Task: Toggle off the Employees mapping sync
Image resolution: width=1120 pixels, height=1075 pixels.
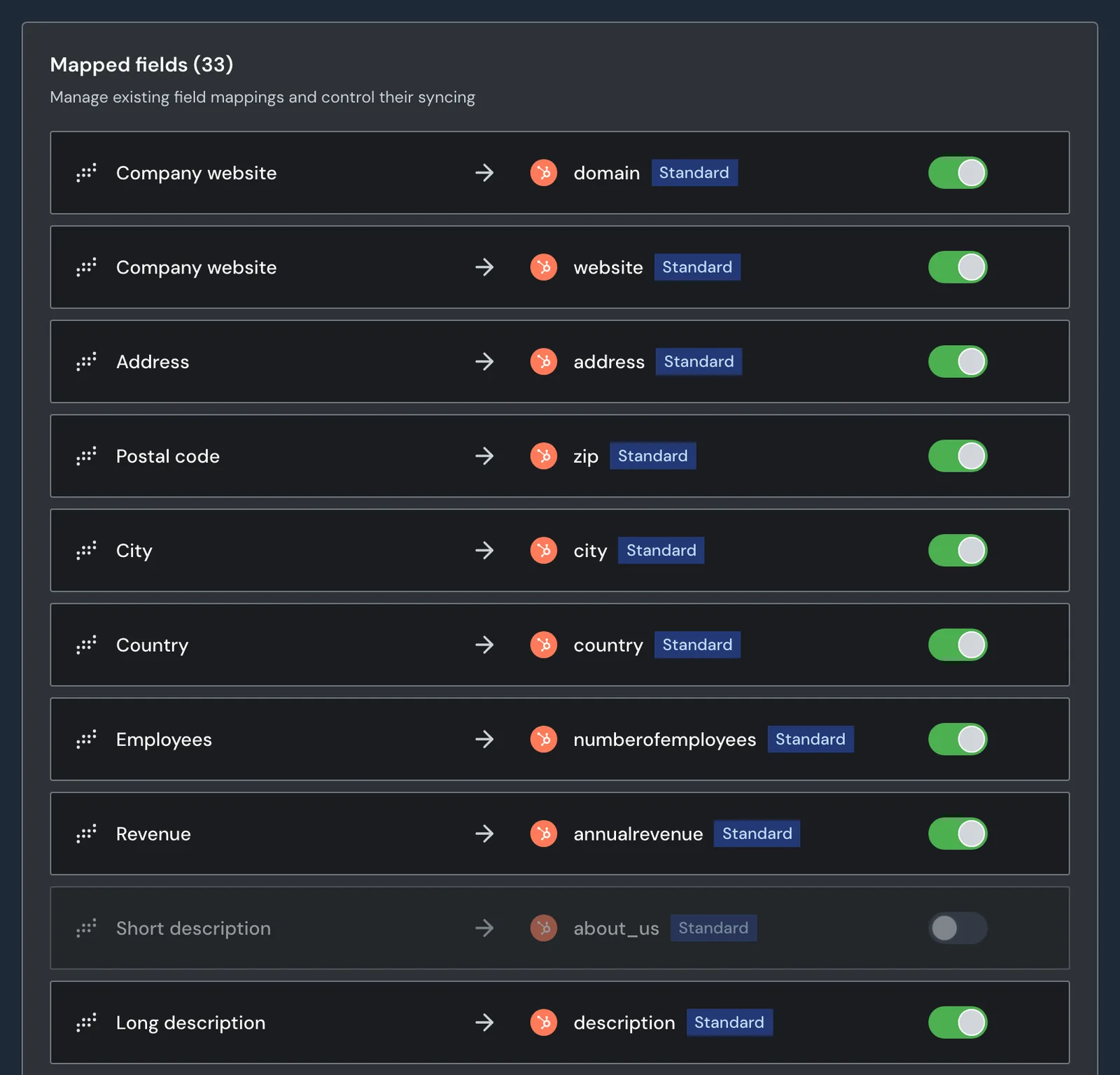Action: point(958,739)
